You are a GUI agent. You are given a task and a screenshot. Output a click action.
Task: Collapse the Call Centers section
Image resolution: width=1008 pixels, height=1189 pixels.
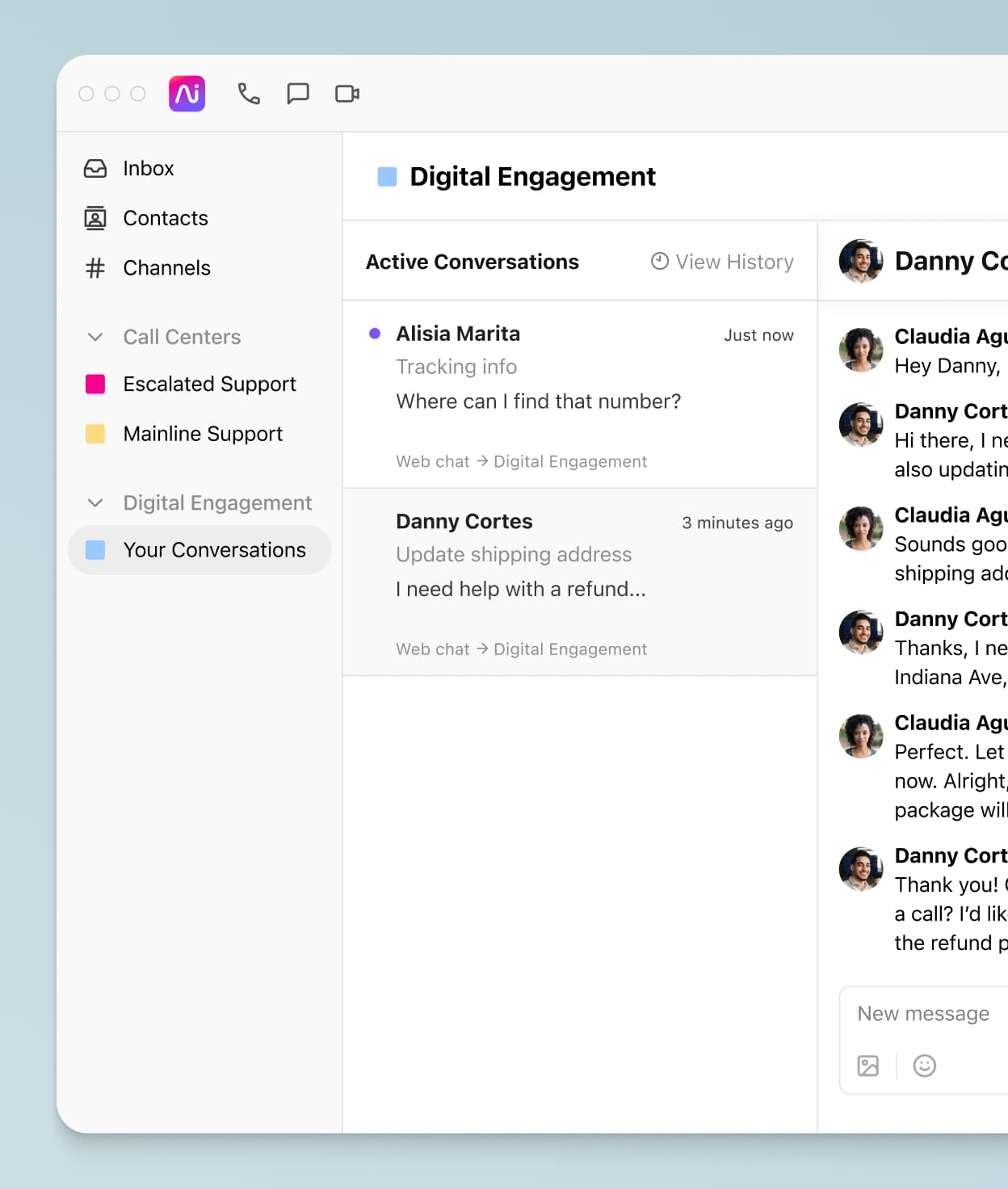pos(95,337)
